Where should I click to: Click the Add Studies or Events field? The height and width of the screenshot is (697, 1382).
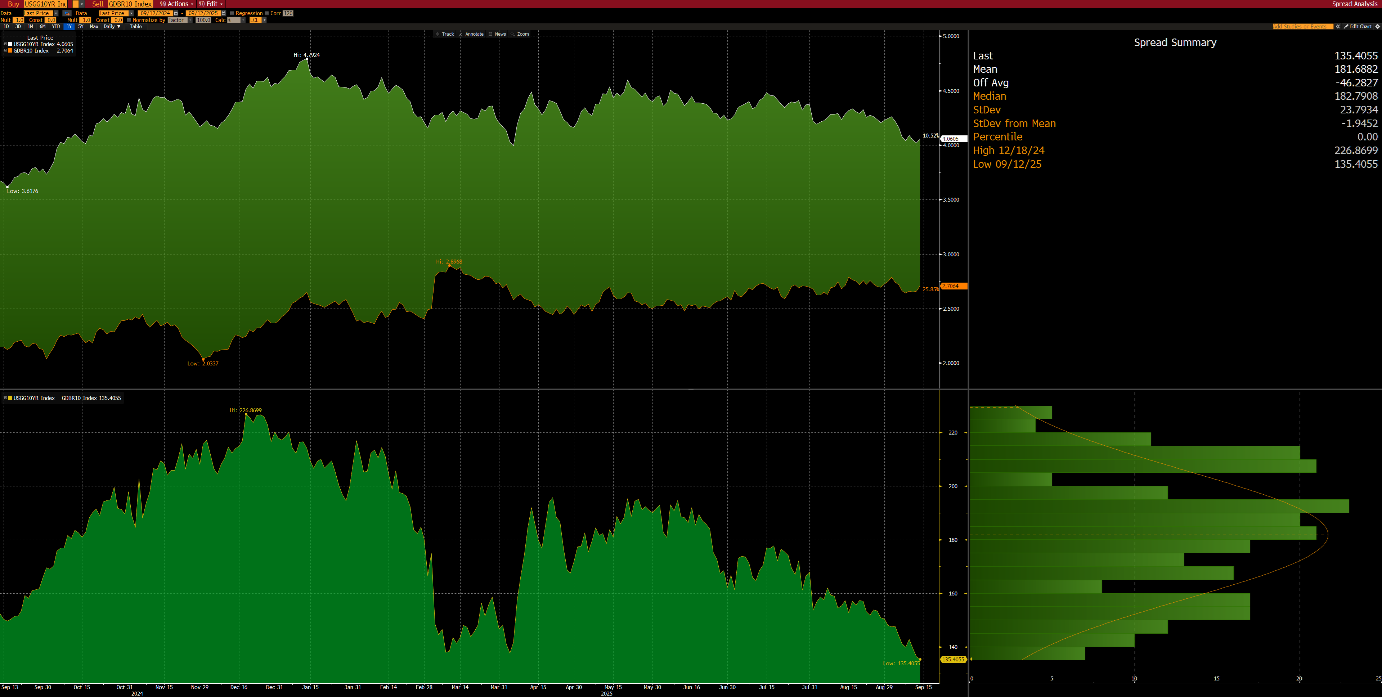click(x=1303, y=26)
